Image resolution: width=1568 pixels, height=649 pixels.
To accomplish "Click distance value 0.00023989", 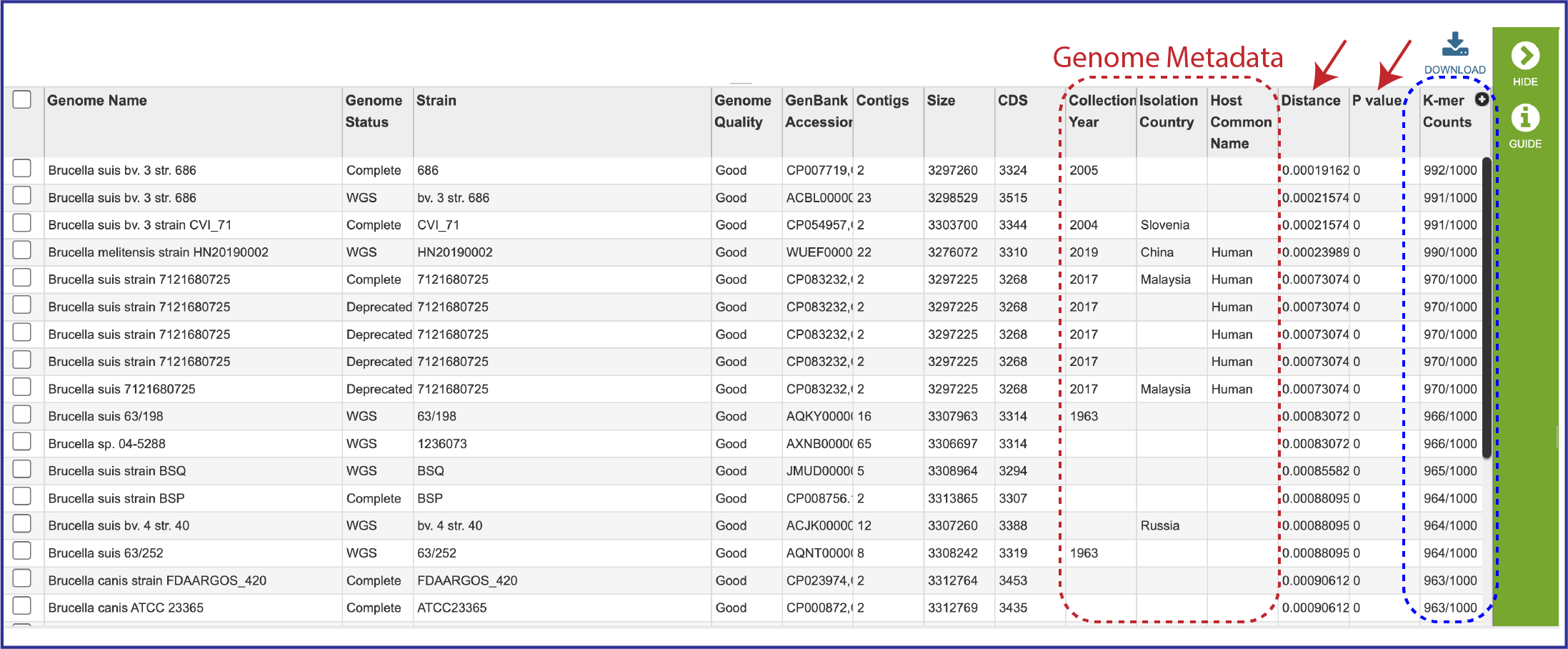I will (x=1315, y=252).
